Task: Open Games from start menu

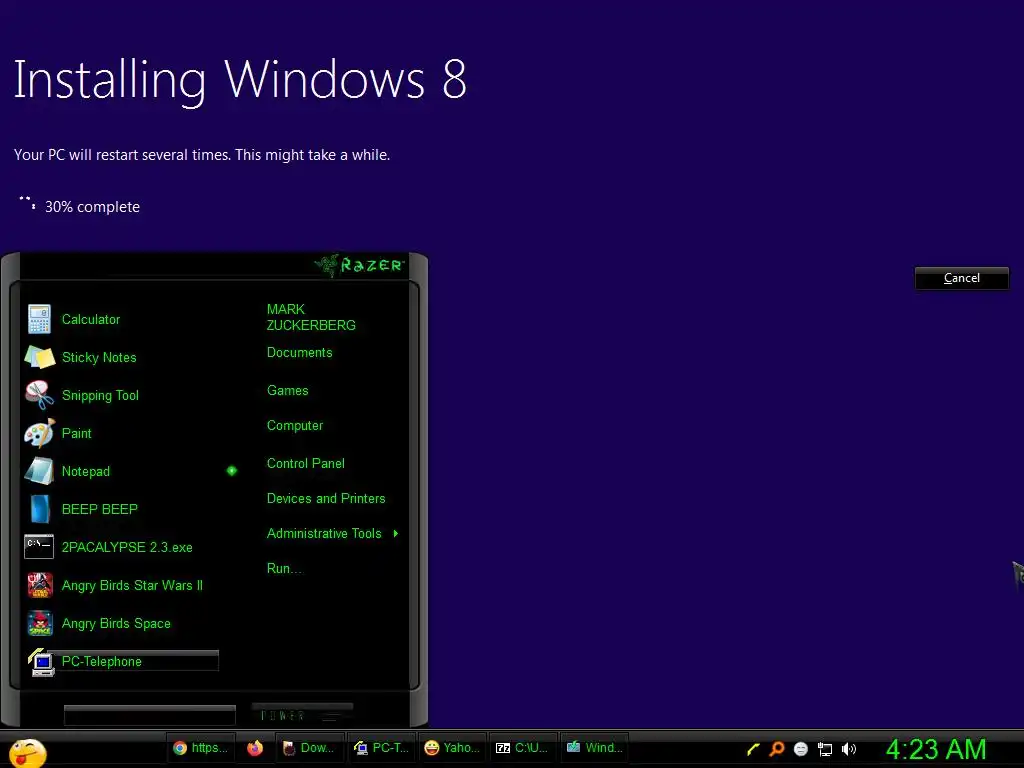Action: (287, 391)
